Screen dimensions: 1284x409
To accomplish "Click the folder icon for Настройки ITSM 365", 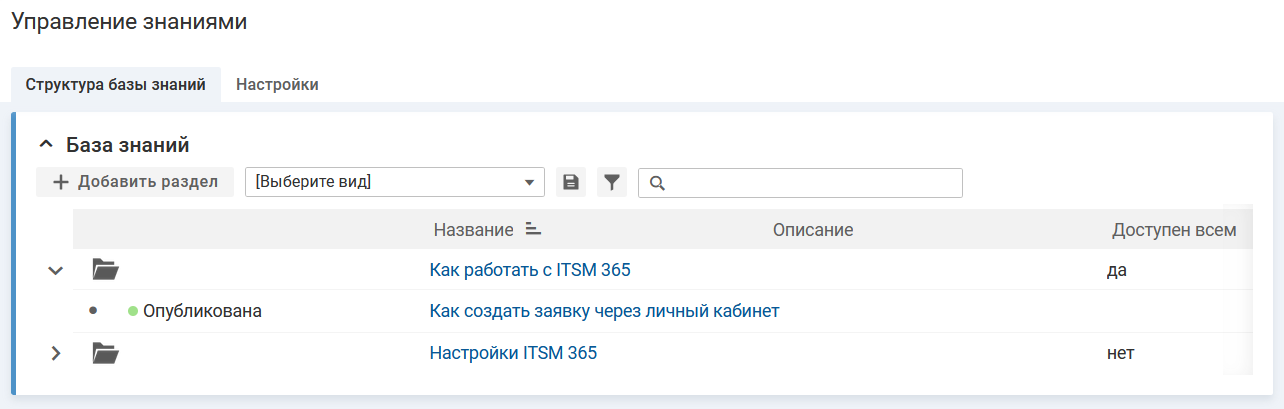I will click(x=105, y=353).
